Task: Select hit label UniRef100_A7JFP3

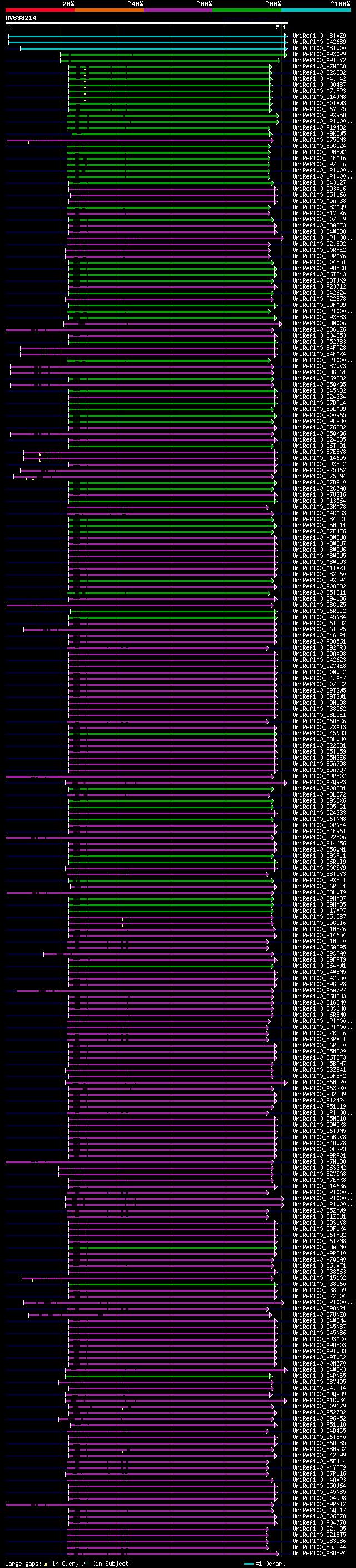Action: click(x=319, y=91)
